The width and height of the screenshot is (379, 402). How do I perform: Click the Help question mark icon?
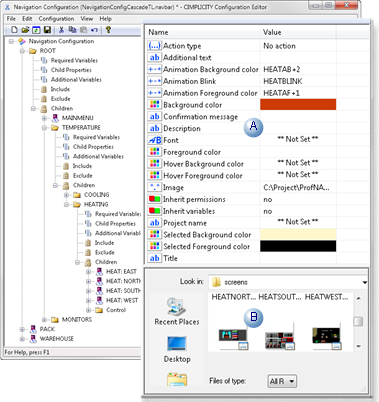(x=108, y=30)
